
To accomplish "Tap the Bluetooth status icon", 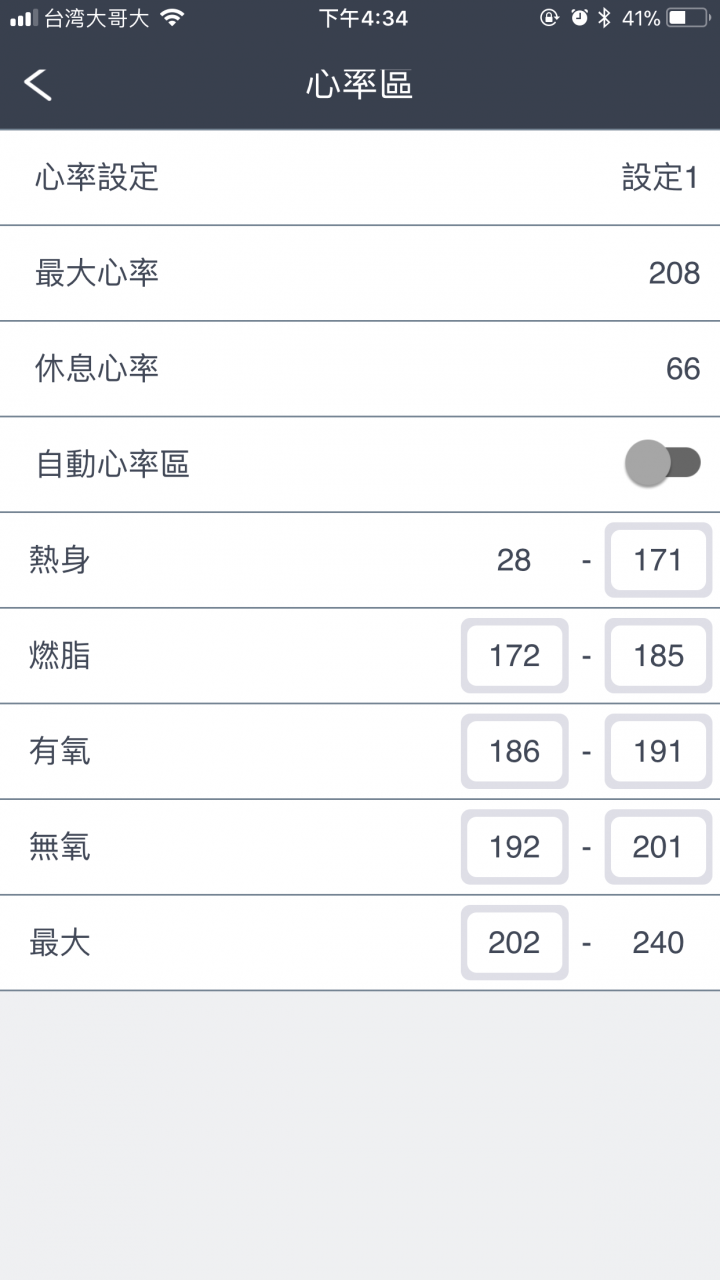I will [x=604, y=18].
